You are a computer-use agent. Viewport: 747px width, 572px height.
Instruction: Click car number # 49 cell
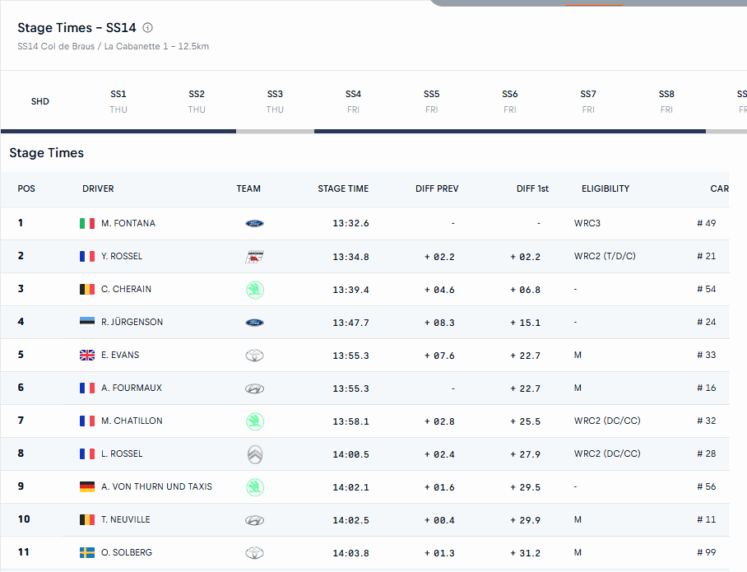[706, 224]
